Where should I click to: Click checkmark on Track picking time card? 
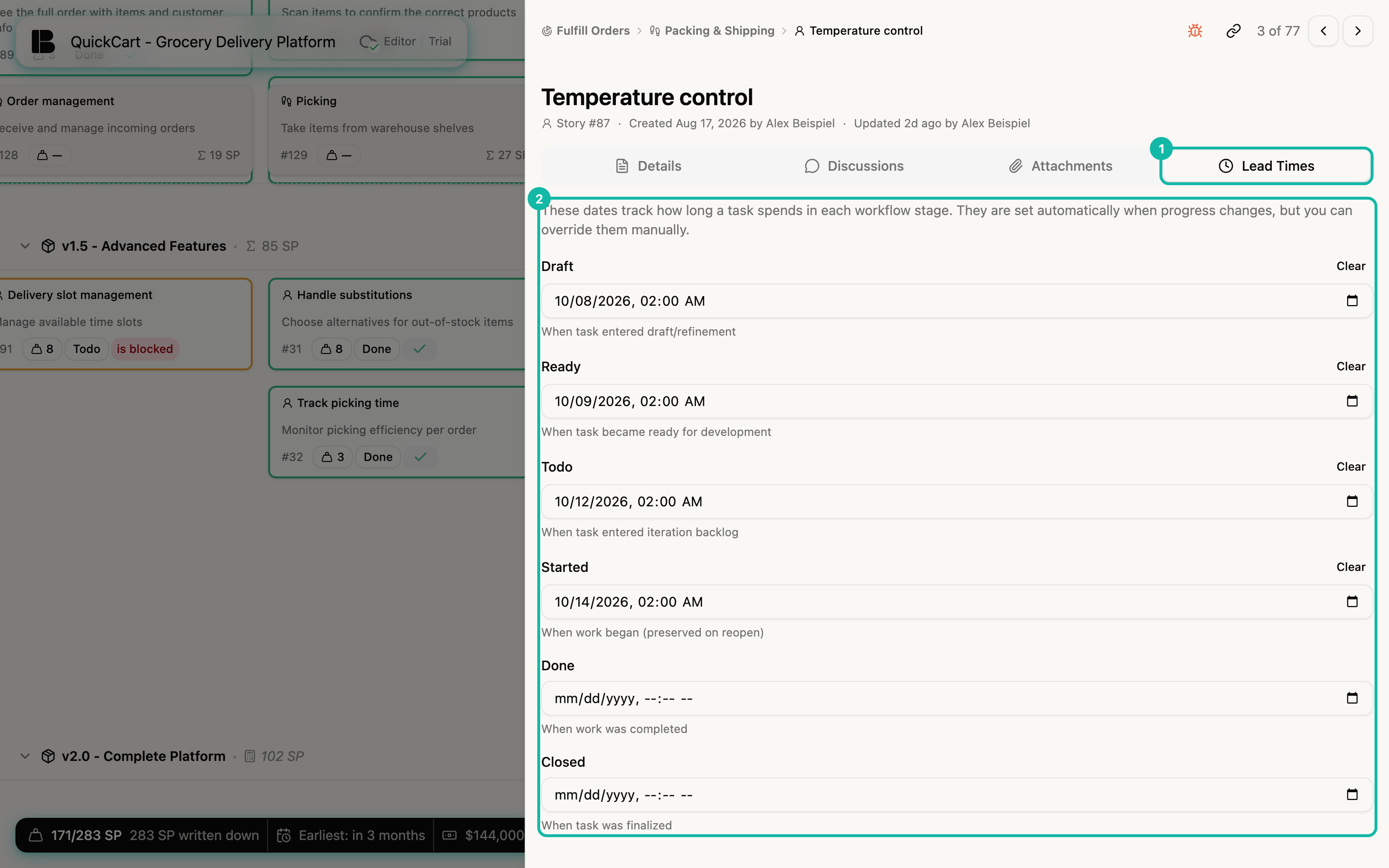click(x=421, y=457)
